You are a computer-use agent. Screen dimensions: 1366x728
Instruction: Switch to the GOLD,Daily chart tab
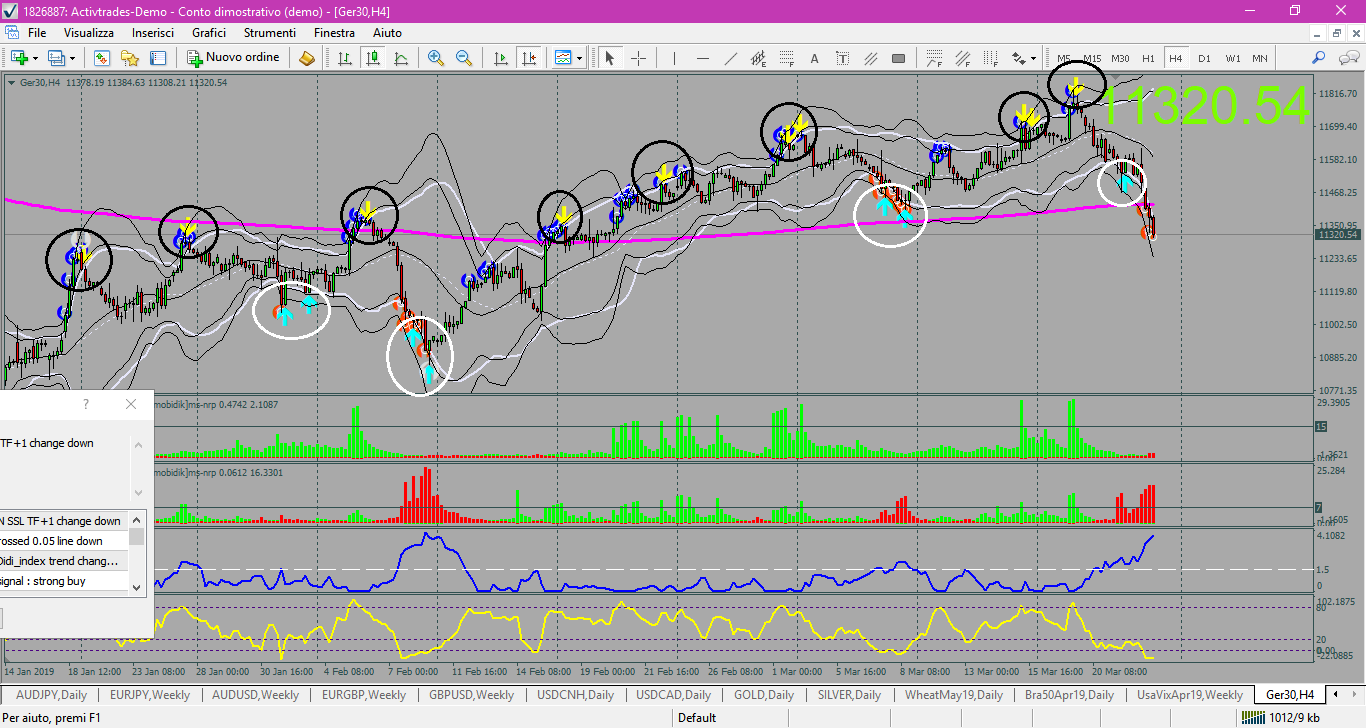coord(764,695)
